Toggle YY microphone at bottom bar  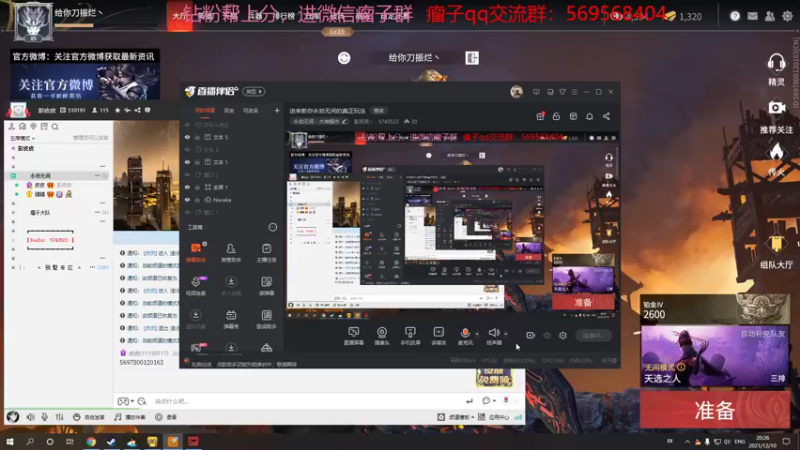(x=44, y=417)
